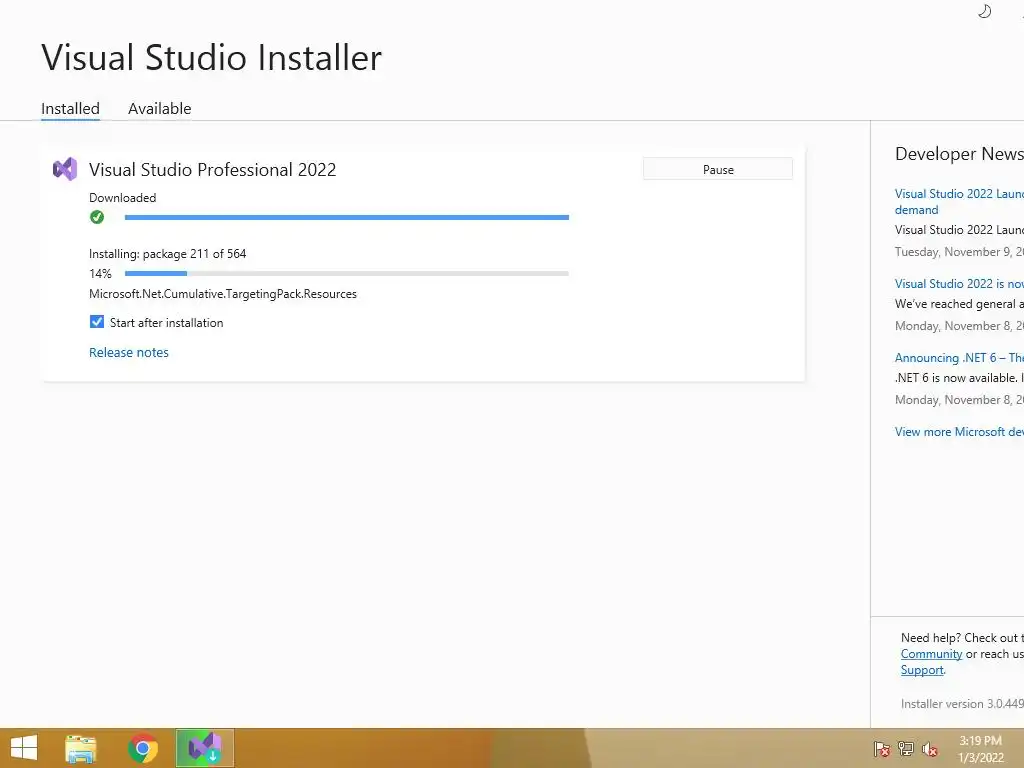Click the Installer version text
1024x768 pixels.
[x=962, y=703]
